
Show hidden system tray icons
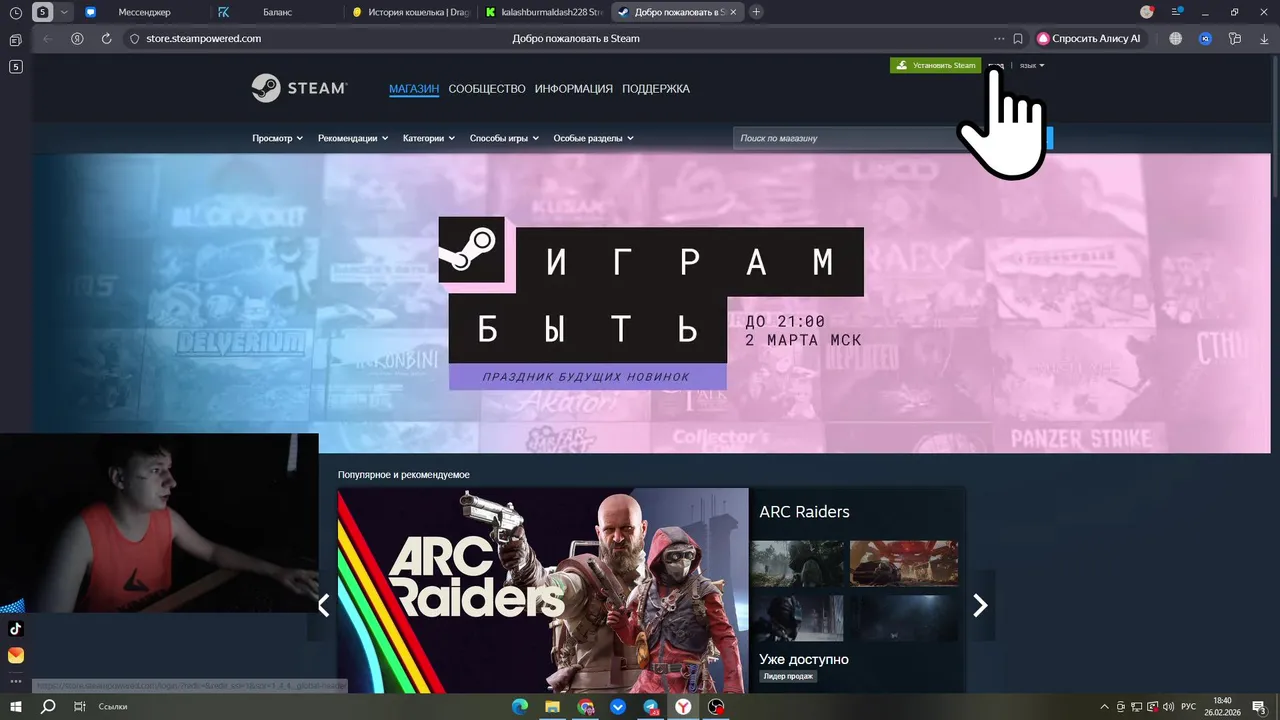click(x=1104, y=707)
